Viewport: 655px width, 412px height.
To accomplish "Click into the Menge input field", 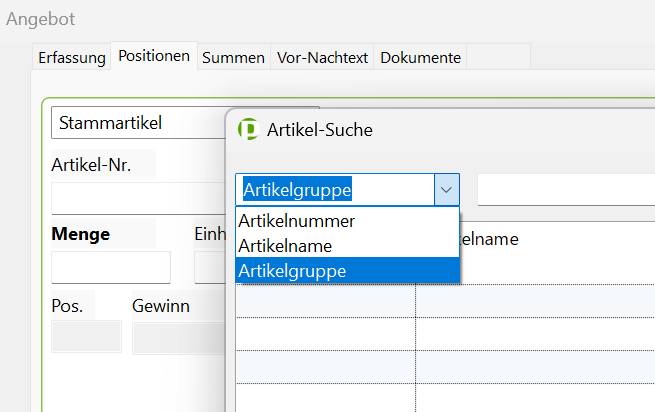I will 110,267.
